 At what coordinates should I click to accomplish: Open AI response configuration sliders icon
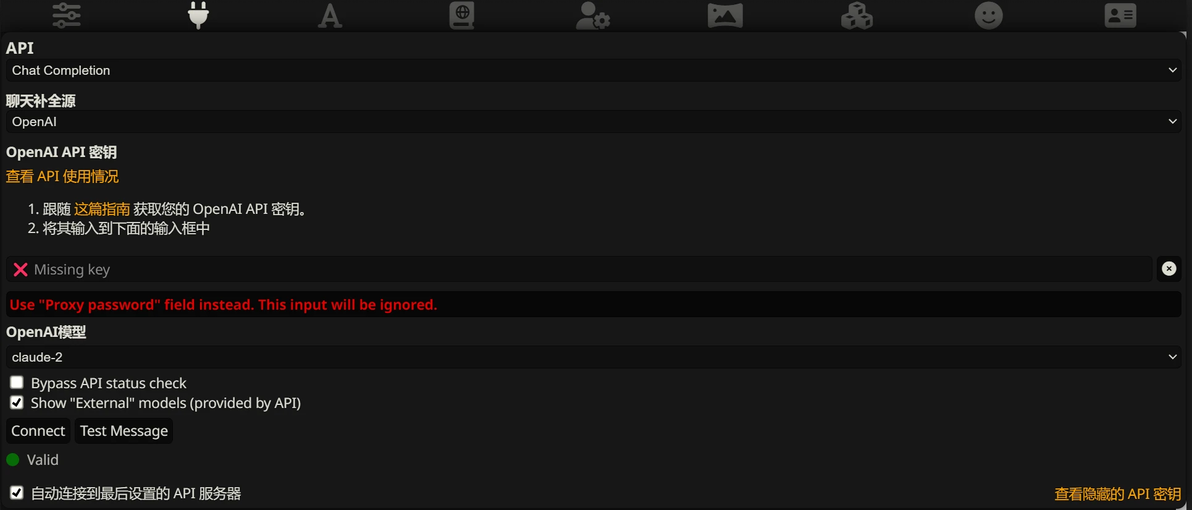tap(66, 15)
